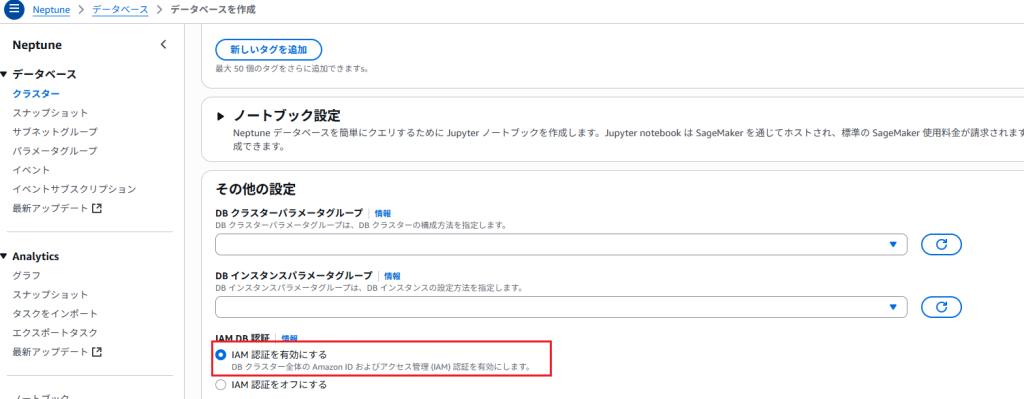The width and height of the screenshot is (1024, 399).
Task: Click external link icon beside Analytics 最新アップデート
Action: point(97,352)
